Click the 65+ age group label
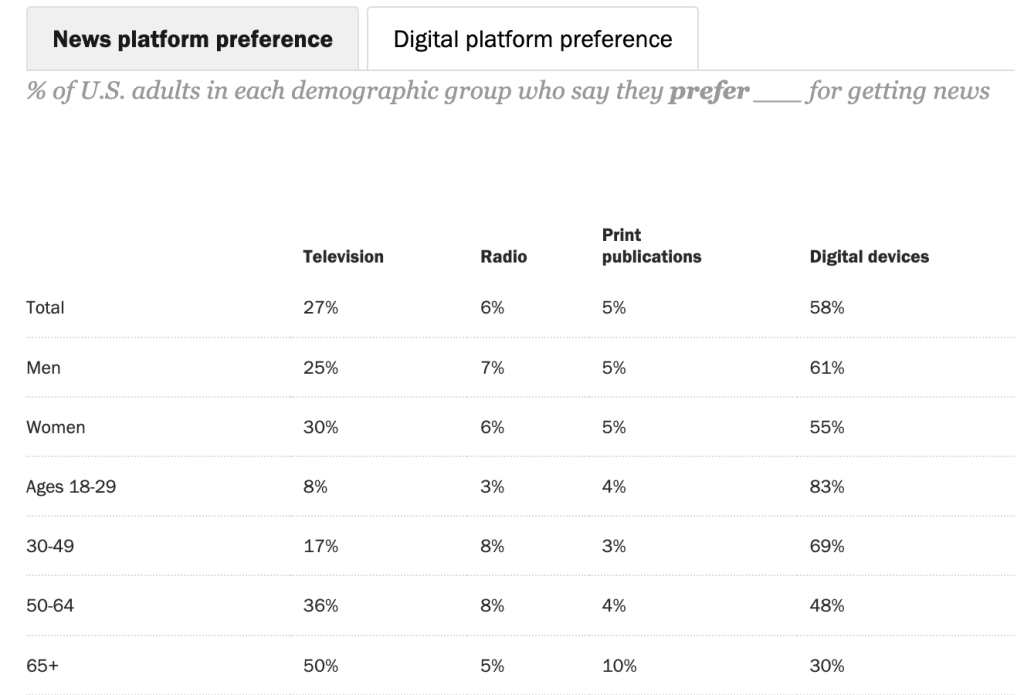Viewport: 1024px width, 695px height. pyautogui.click(x=41, y=667)
